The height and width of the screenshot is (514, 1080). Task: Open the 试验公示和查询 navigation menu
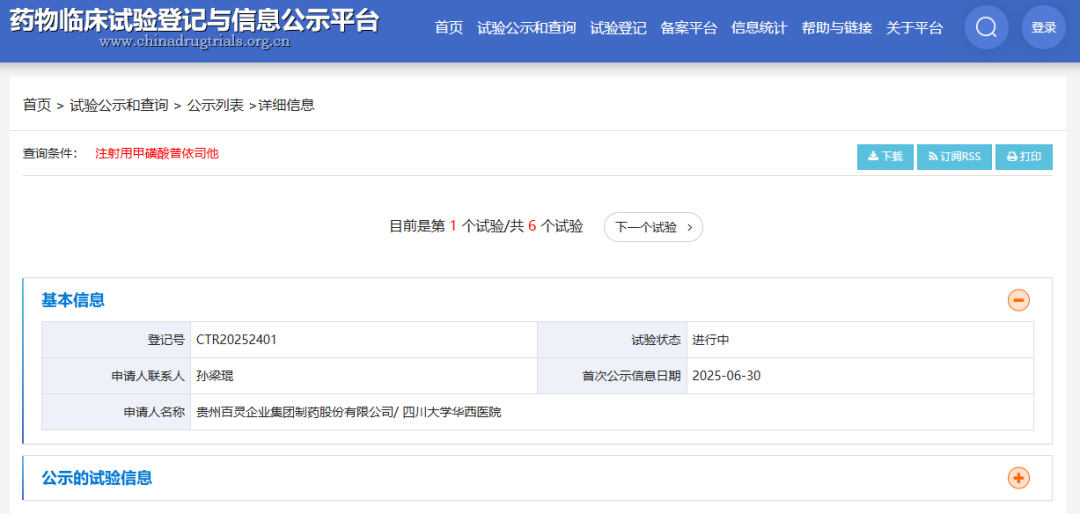coord(526,28)
